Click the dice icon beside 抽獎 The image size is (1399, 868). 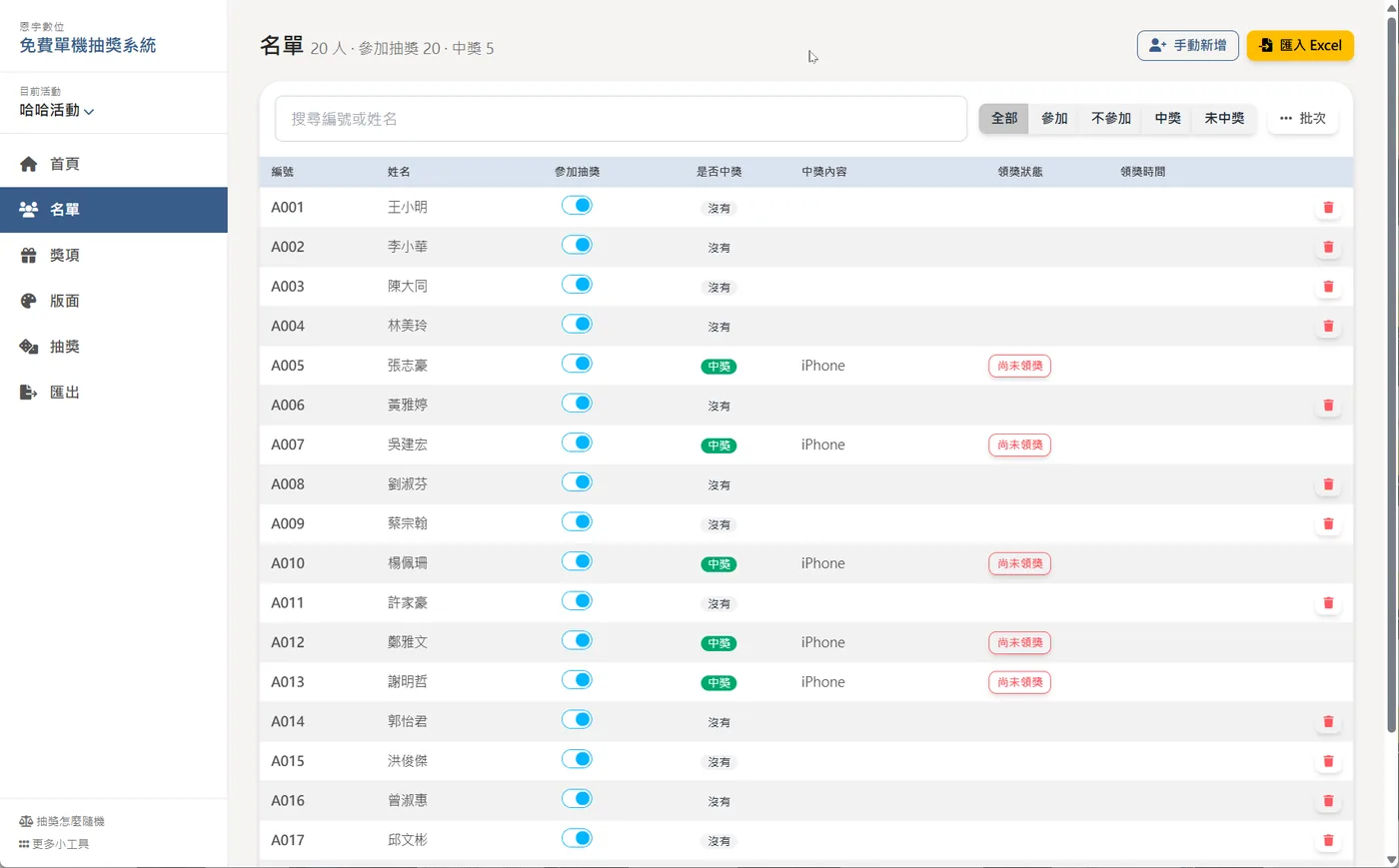pyautogui.click(x=29, y=347)
